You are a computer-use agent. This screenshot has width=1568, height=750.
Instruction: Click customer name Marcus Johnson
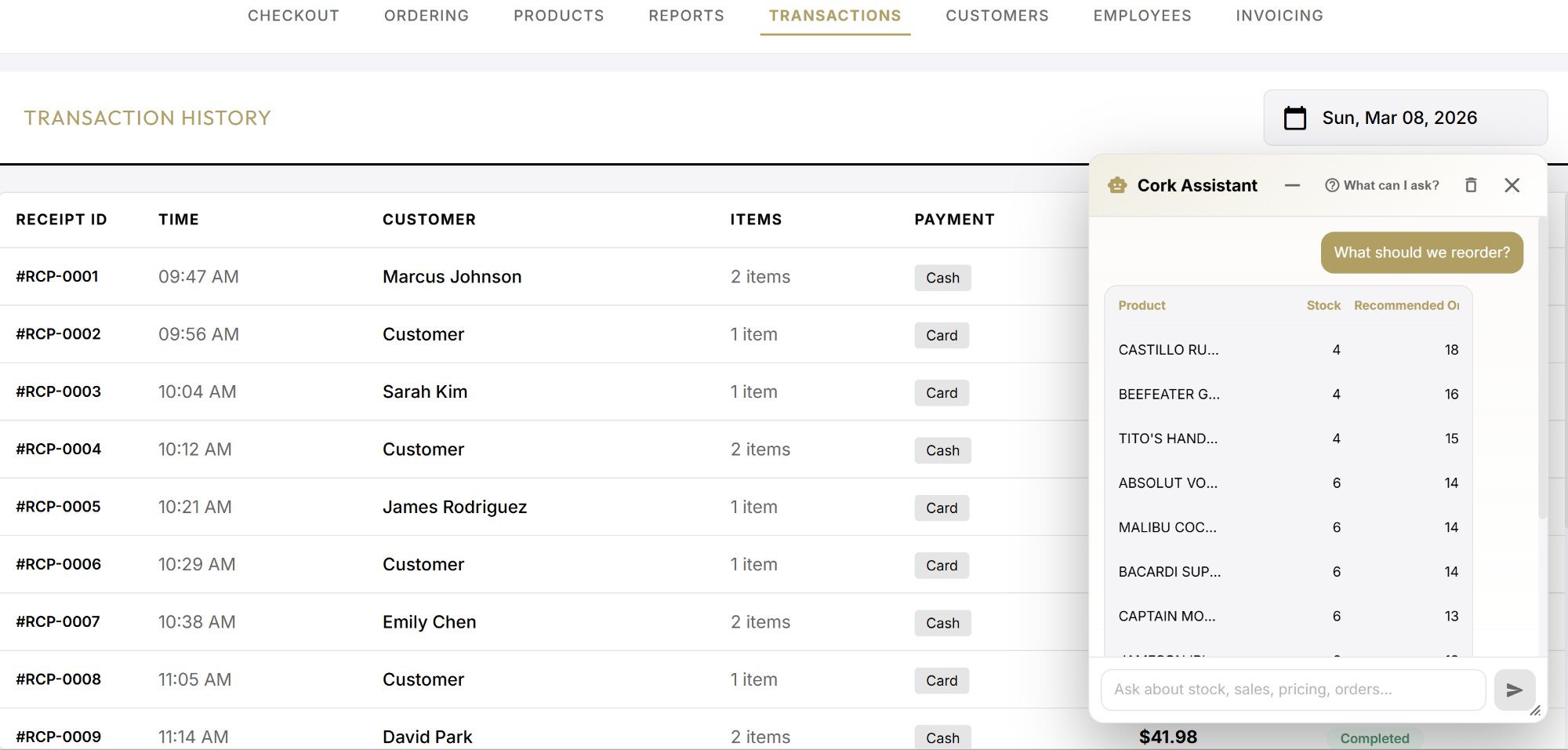click(x=452, y=276)
